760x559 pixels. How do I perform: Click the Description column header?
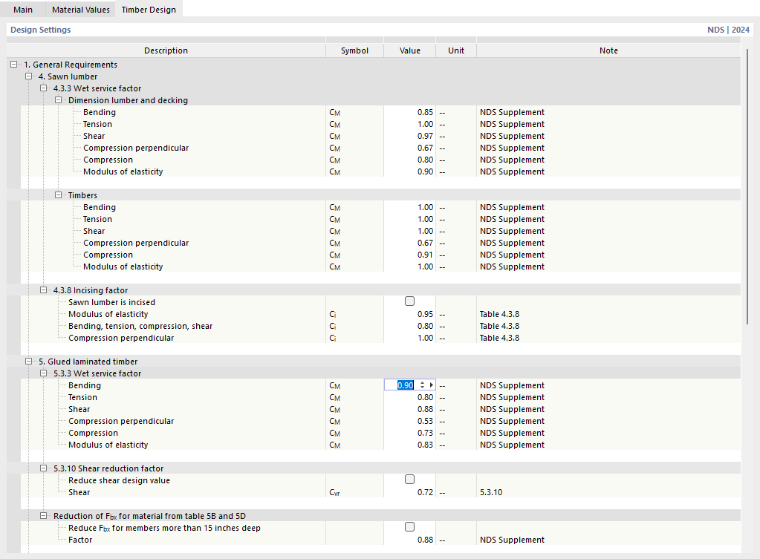click(x=166, y=50)
